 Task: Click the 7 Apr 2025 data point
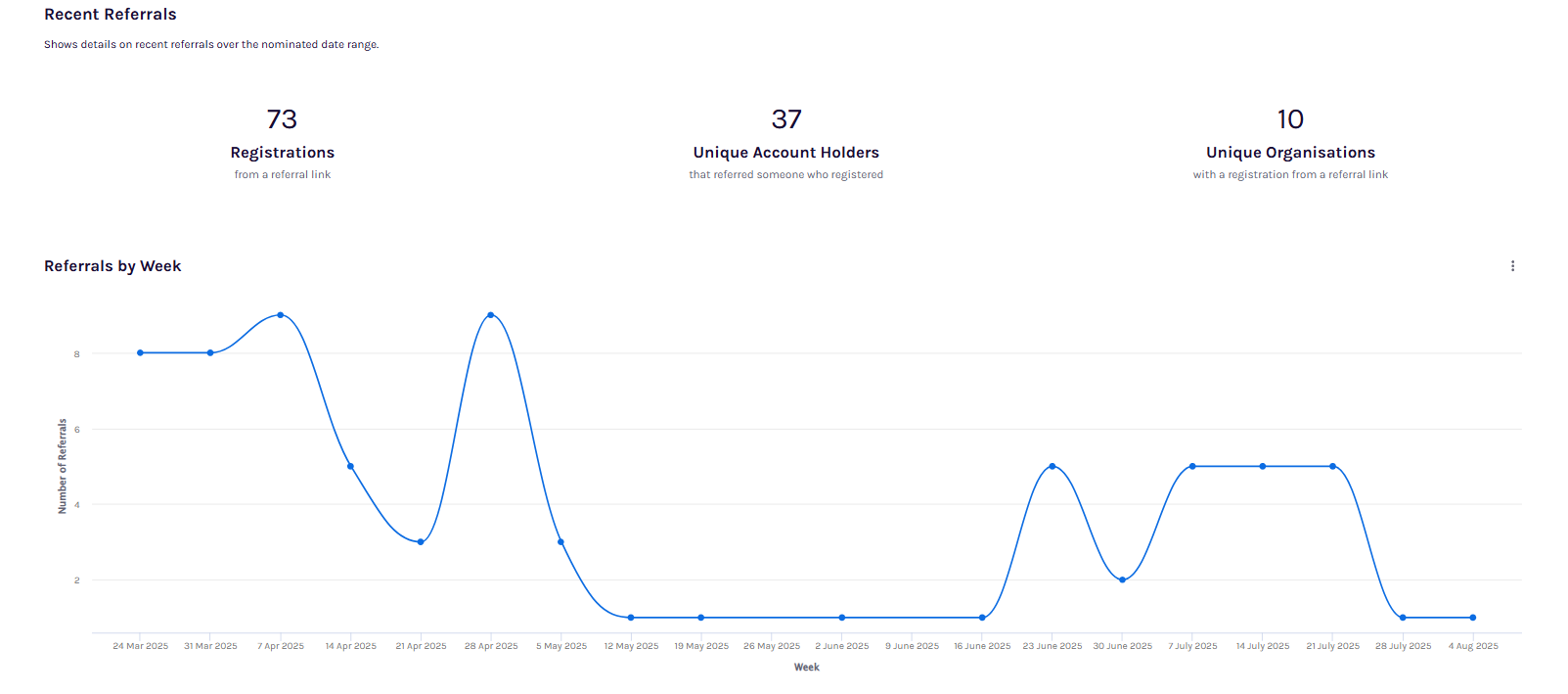[281, 315]
